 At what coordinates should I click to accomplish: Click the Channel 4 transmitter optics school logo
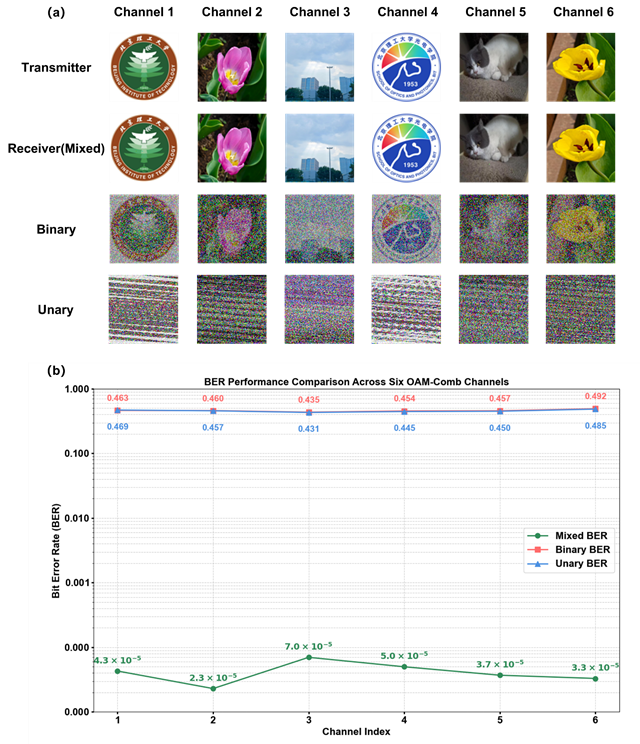pyautogui.click(x=406, y=67)
